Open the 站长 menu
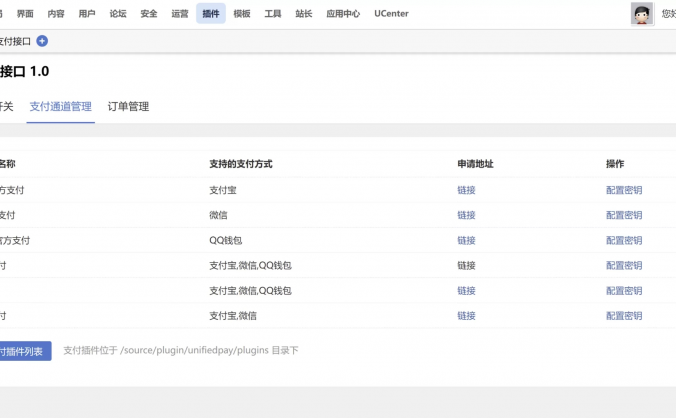Screen dimensions: 676x418 (x=304, y=14)
